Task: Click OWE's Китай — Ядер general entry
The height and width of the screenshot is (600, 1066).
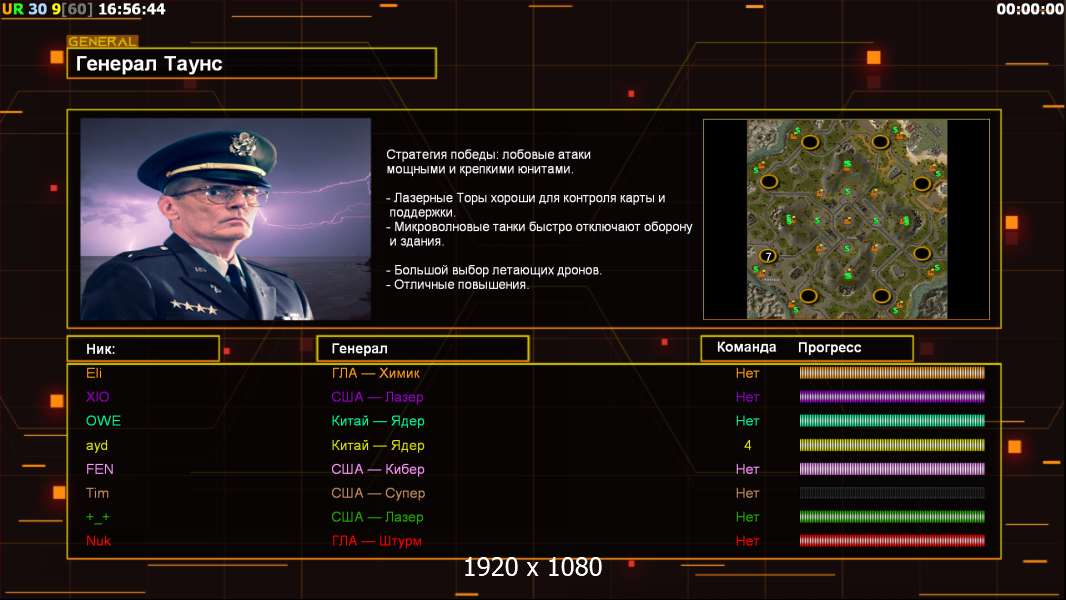Action: point(378,421)
